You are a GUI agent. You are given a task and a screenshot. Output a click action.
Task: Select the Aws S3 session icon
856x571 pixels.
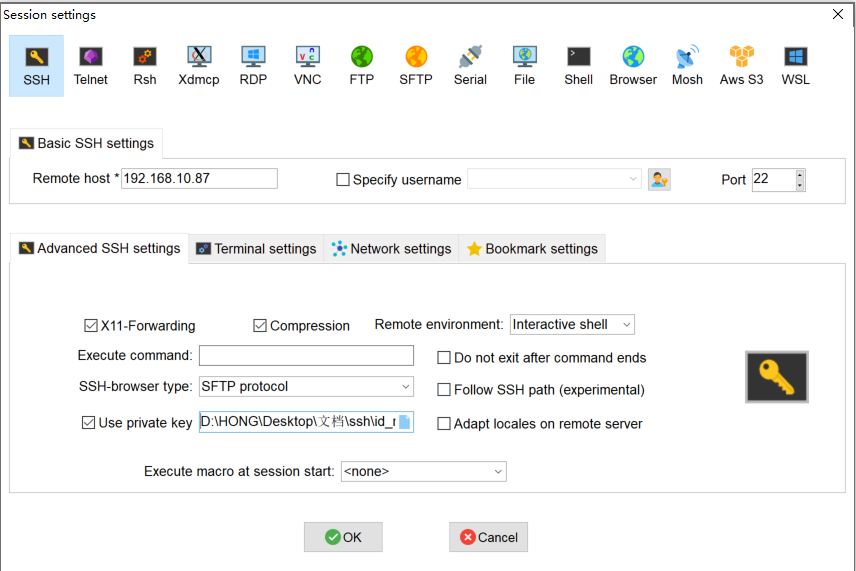point(741,66)
